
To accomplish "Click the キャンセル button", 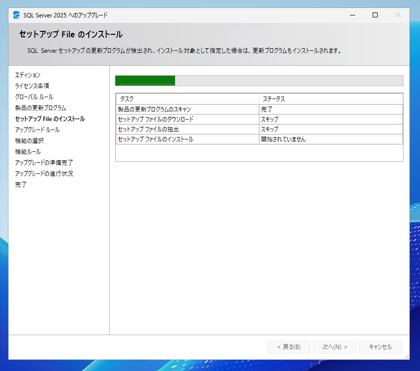I will pos(380,347).
